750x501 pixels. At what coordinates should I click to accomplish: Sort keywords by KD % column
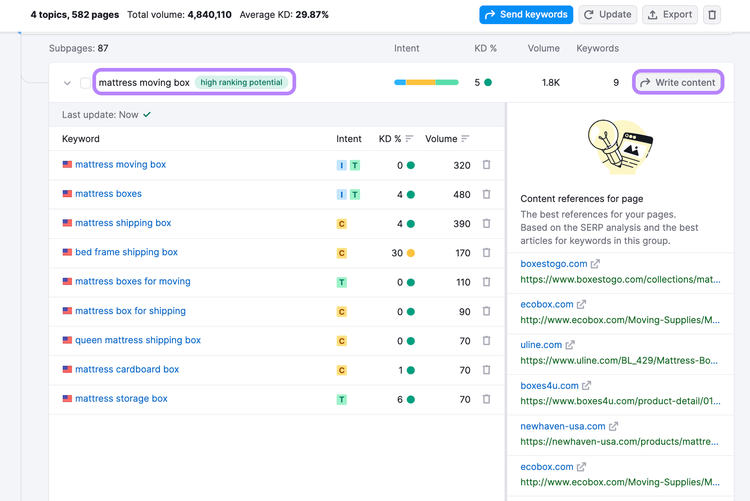pyautogui.click(x=409, y=139)
